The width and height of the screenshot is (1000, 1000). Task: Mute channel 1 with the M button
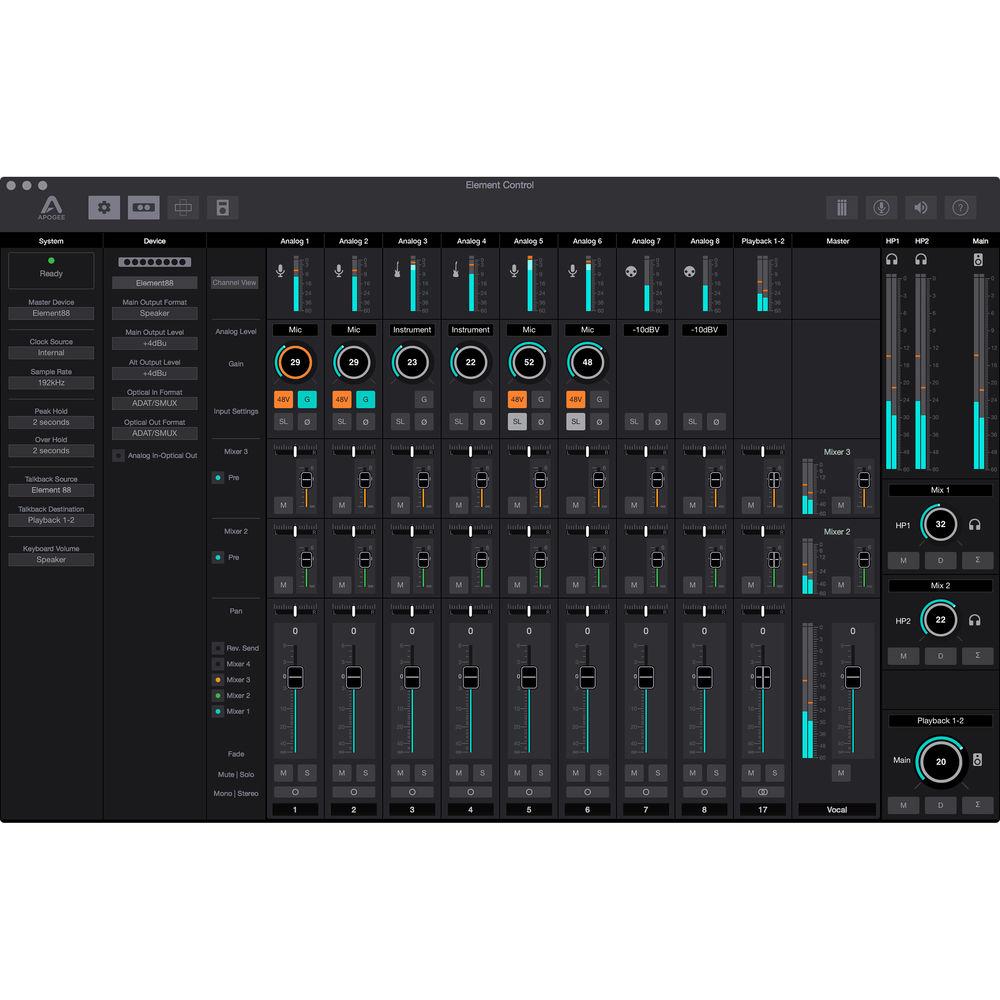(284, 773)
